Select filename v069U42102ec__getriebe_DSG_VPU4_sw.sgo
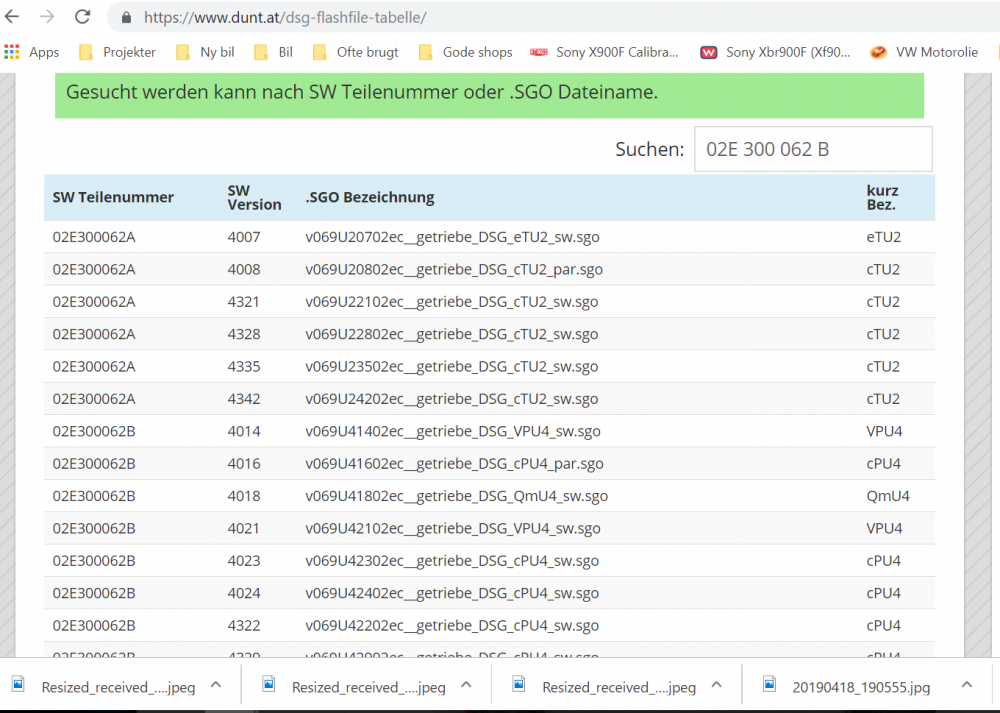This screenshot has width=1000, height=713. click(453, 529)
